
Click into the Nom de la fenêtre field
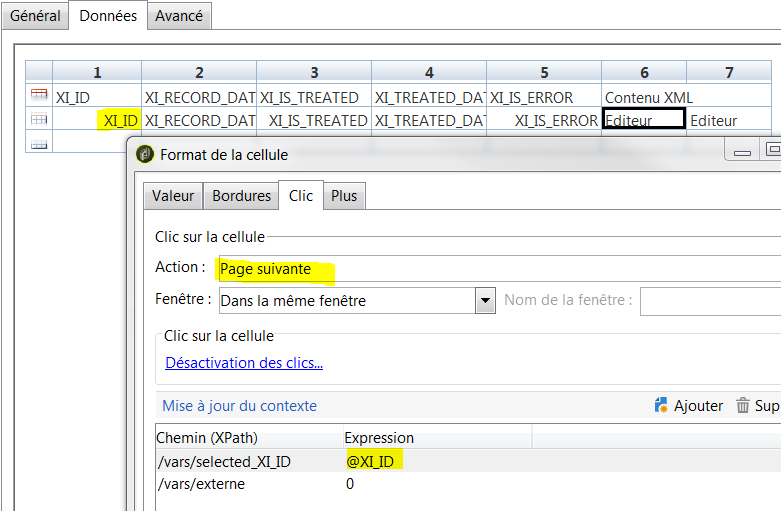(710, 300)
